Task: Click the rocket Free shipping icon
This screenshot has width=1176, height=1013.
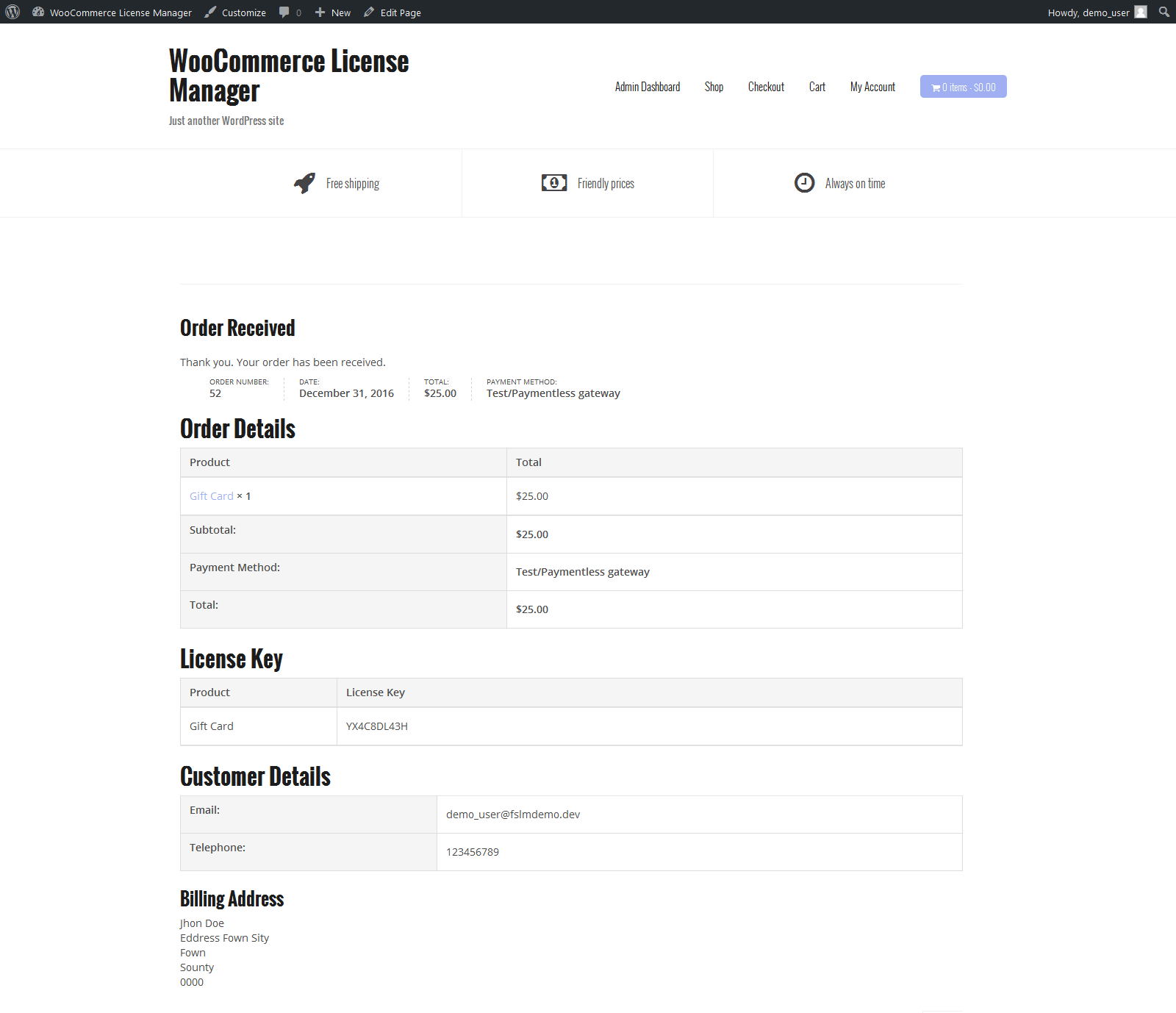Action: (304, 183)
